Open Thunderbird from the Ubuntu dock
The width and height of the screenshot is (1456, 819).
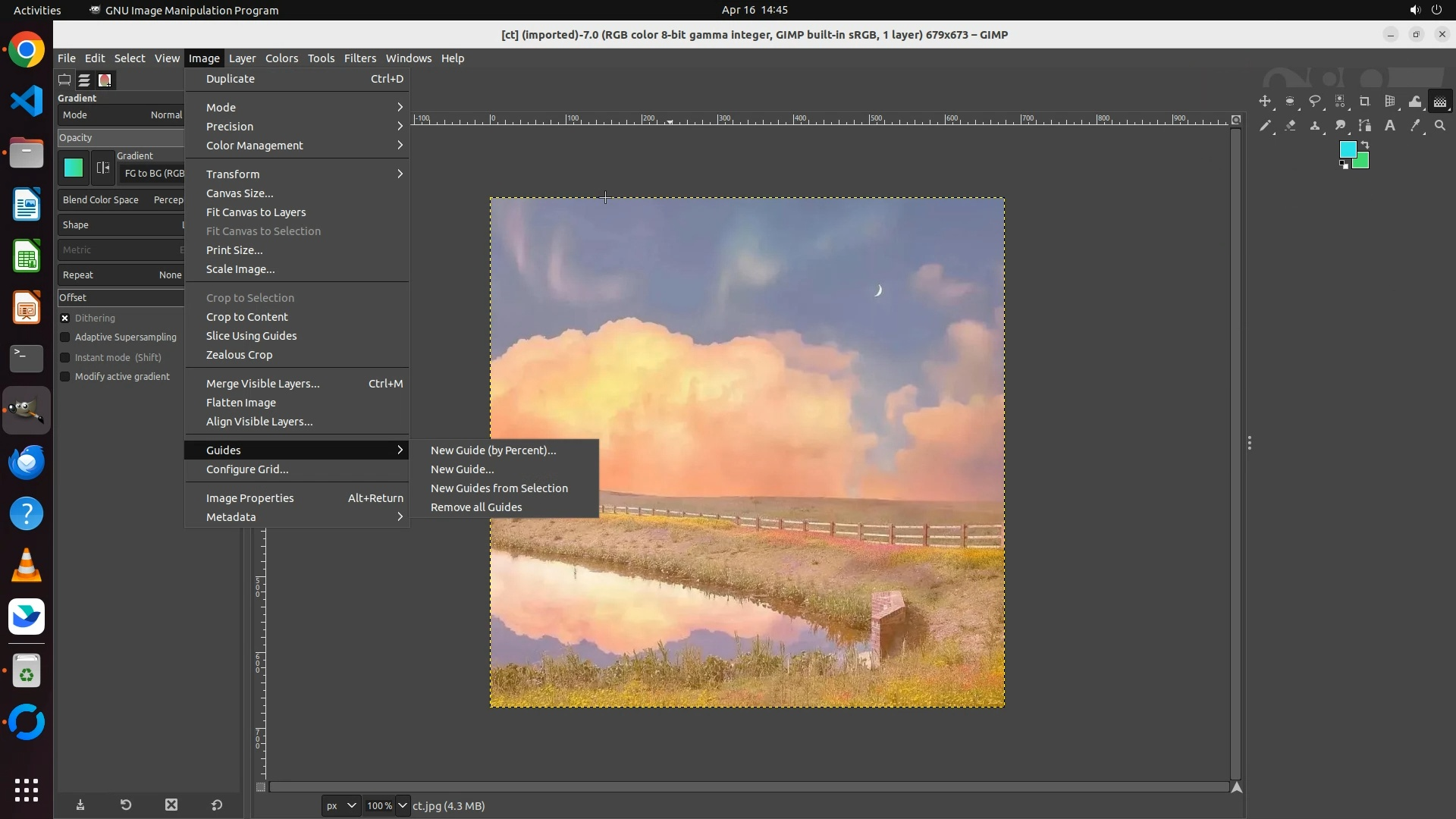tap(27, 462)
